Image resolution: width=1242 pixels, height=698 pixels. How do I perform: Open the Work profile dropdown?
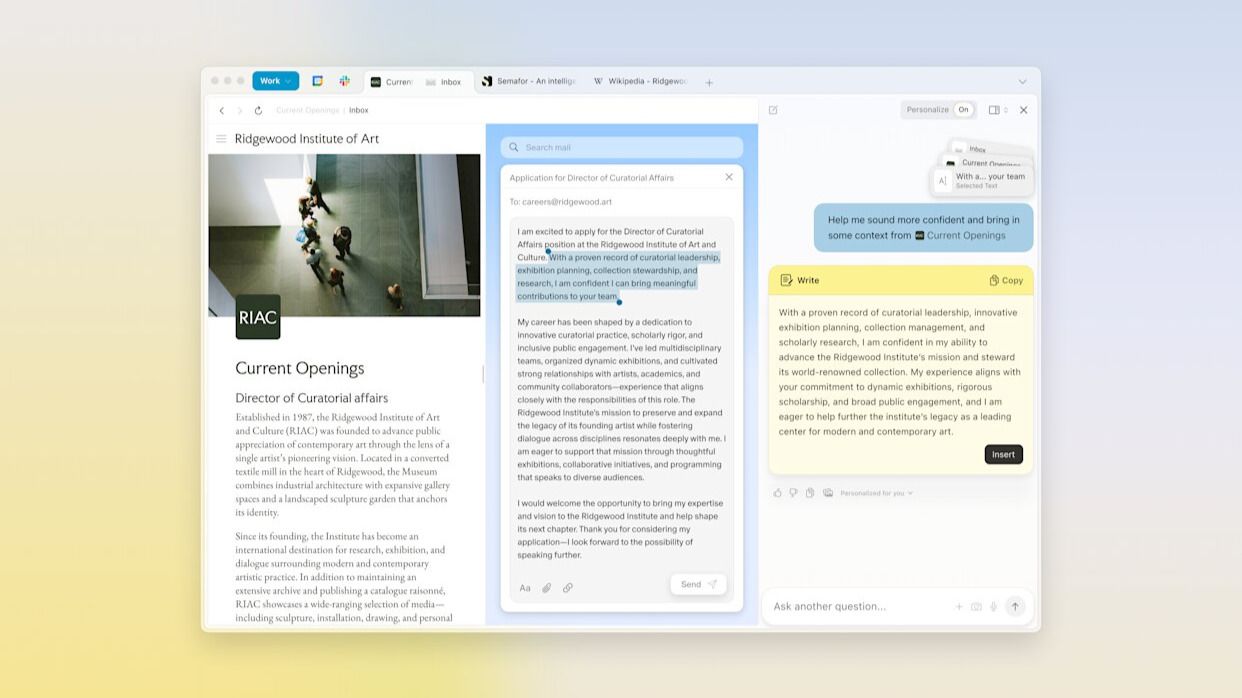click(x=275, y=81)
